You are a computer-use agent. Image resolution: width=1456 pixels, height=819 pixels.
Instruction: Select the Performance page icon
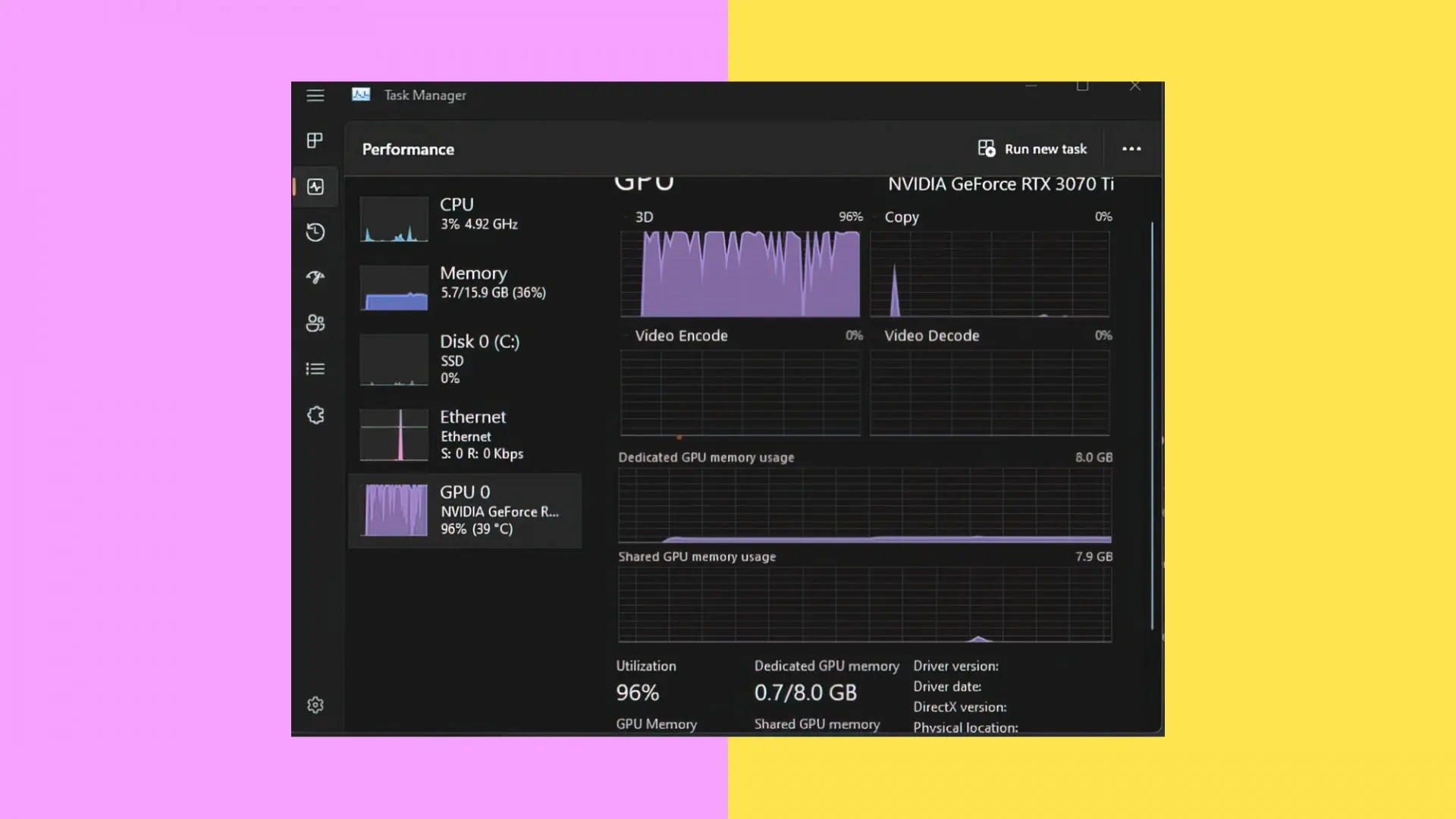[x=315, y=187]
